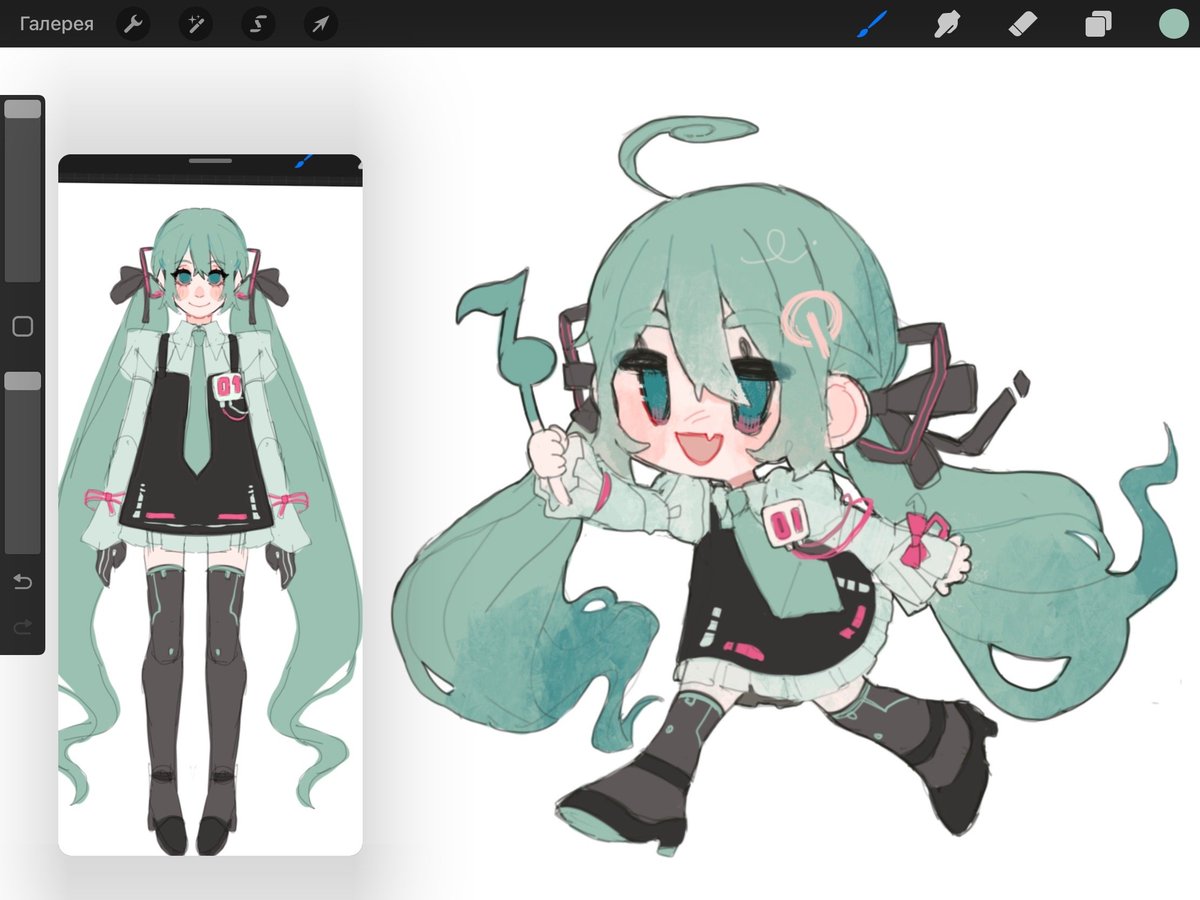Open the Adjustments magic wand menu

pos(195,24)
